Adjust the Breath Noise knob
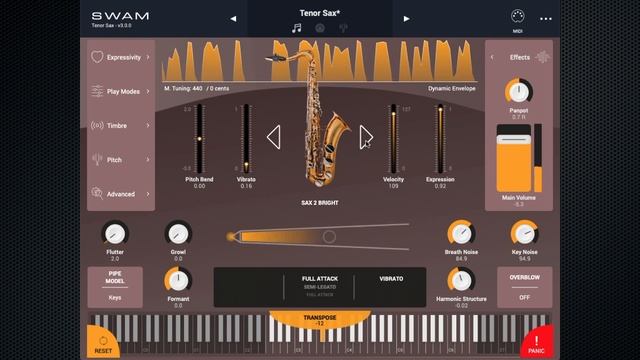The width and height of the screenshot is (640, 360). click(461, 234)
